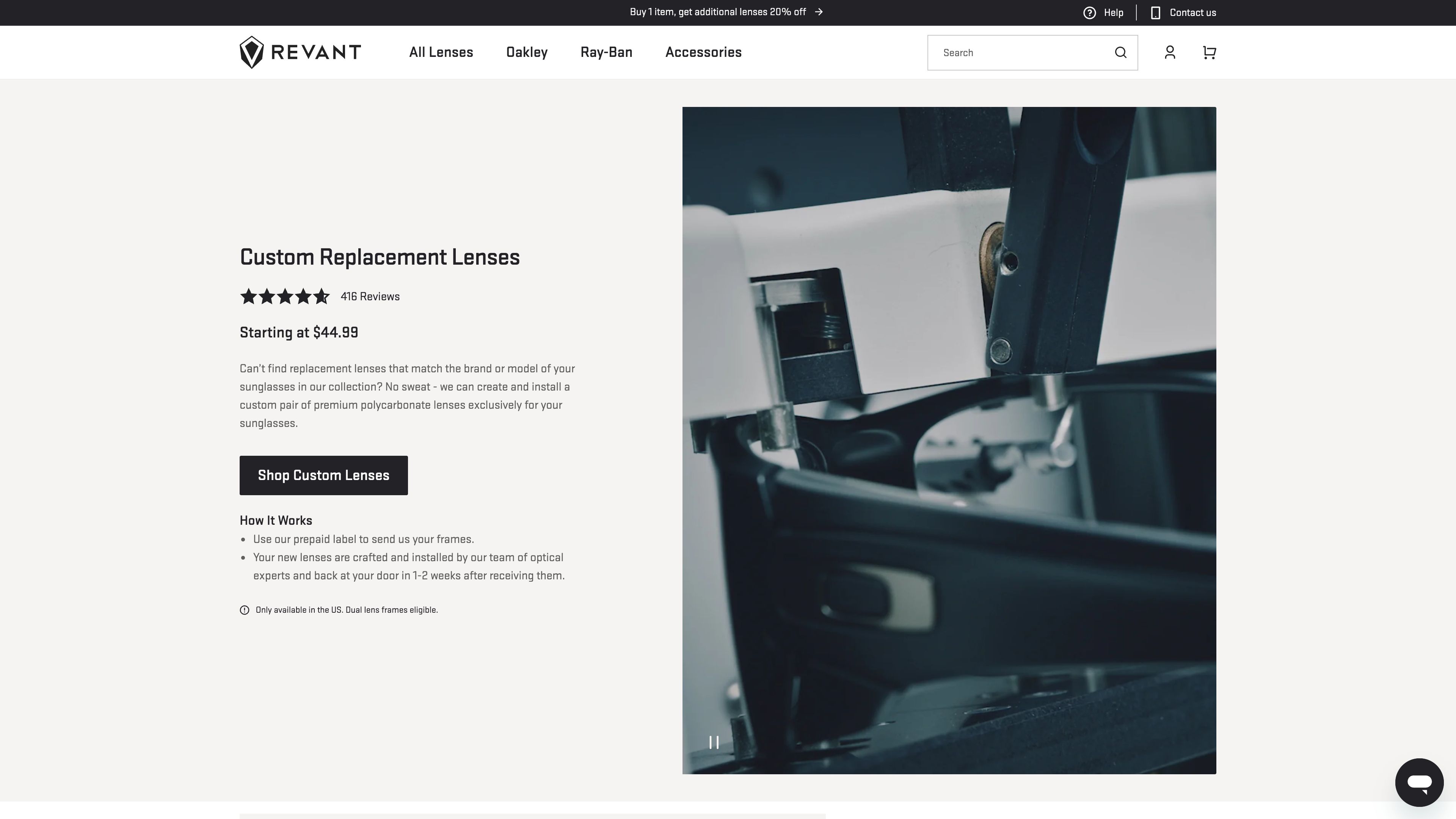The image size is (1456, 819).
Task: Open the account login icon
Action: tap(1169, 52)
